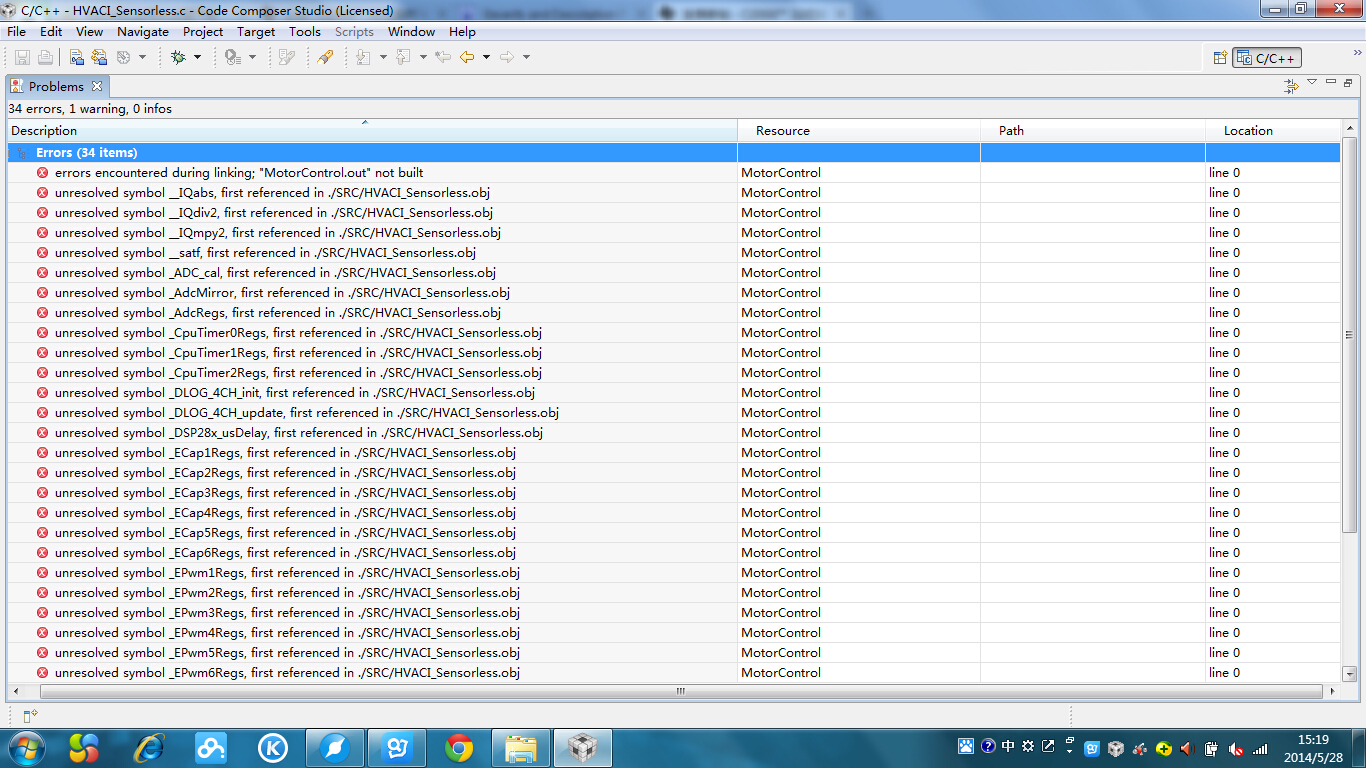The image size is (1366, 768).
Task: Click the Problems view focus-on-selection arrow icon
Action: coord(1292,86)
